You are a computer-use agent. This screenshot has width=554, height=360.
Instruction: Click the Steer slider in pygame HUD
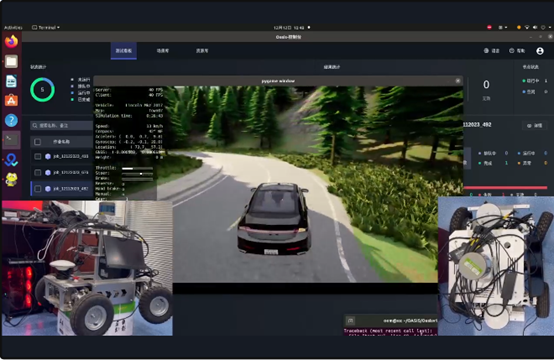pyautogui.click(x=137, y=174)
